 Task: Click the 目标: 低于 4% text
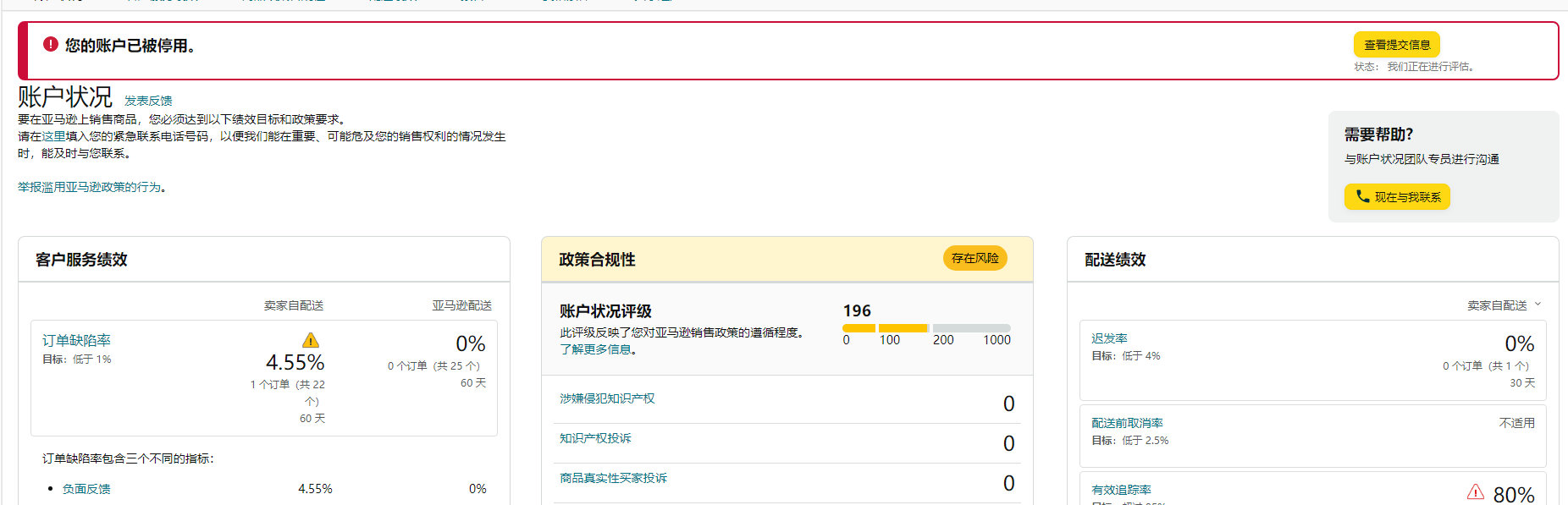(x=1126, y=356)
